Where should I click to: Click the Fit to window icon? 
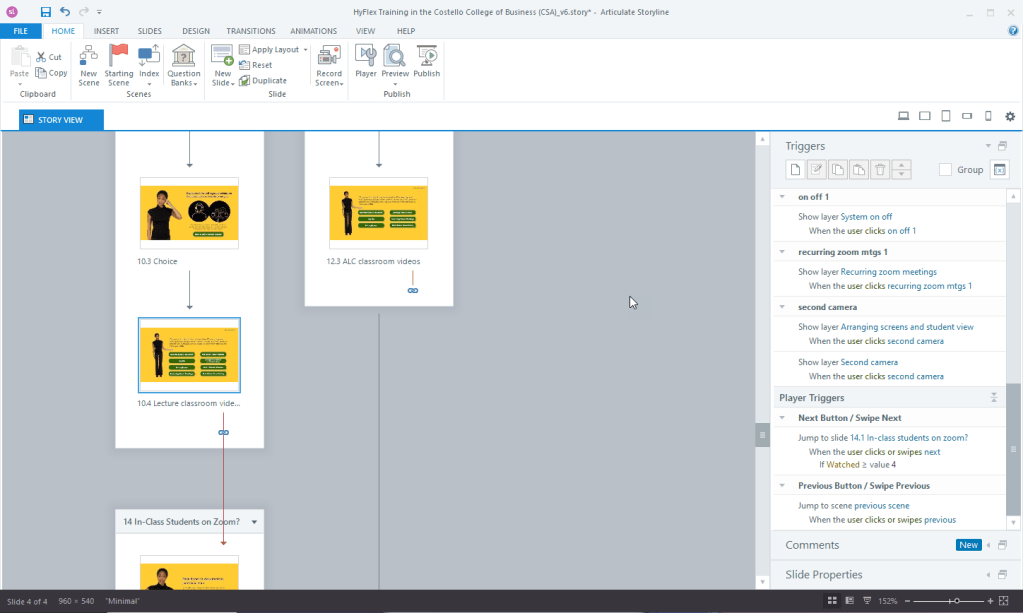(1004, 601)
